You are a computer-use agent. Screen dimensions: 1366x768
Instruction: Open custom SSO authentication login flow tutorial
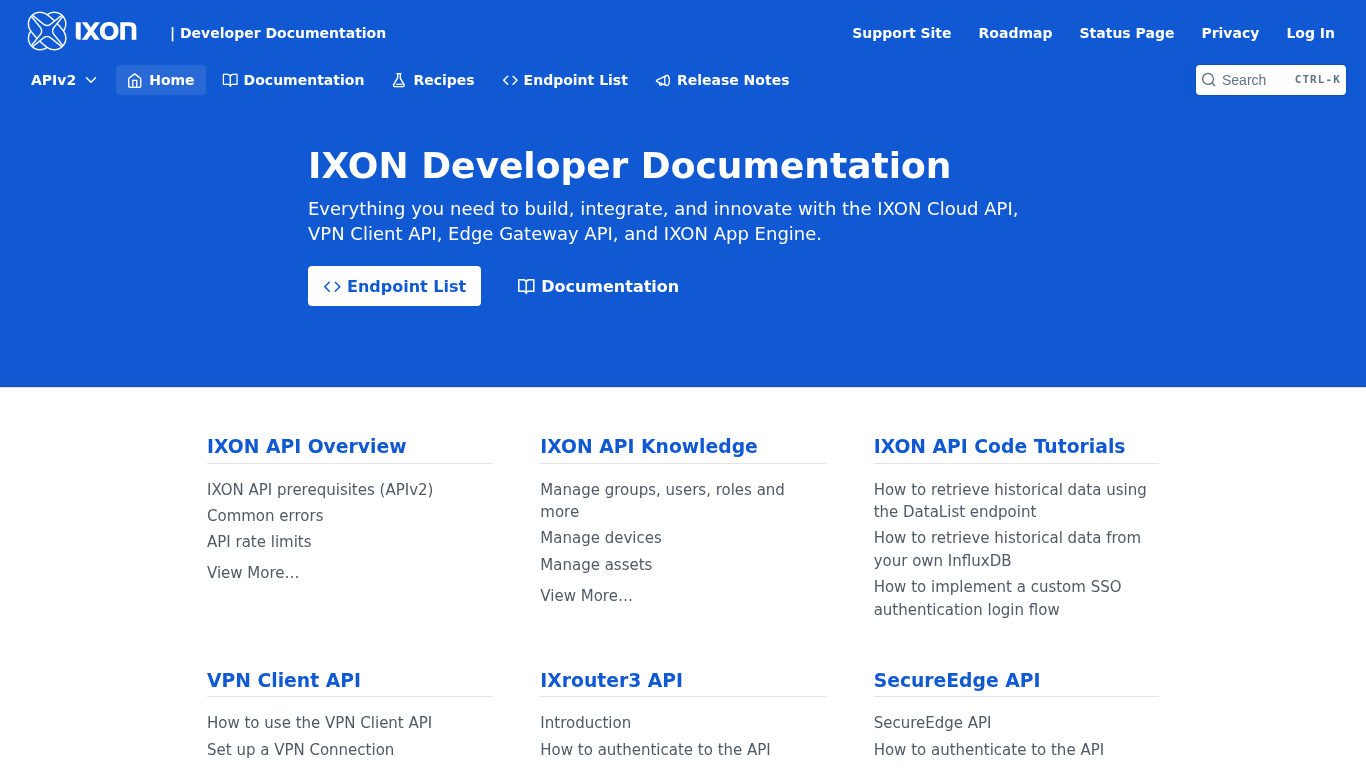click(x=997, y=598)
